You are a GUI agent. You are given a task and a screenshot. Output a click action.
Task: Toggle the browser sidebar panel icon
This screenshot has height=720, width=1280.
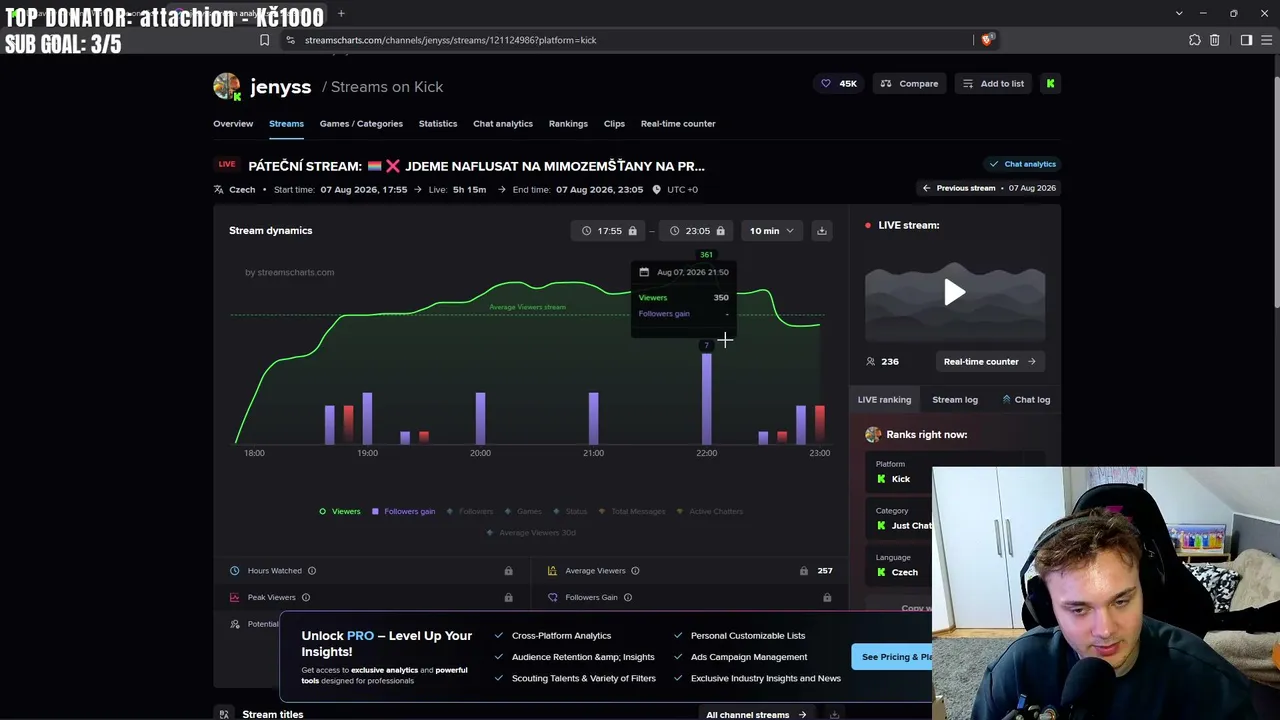click(x=1246, y=40)
